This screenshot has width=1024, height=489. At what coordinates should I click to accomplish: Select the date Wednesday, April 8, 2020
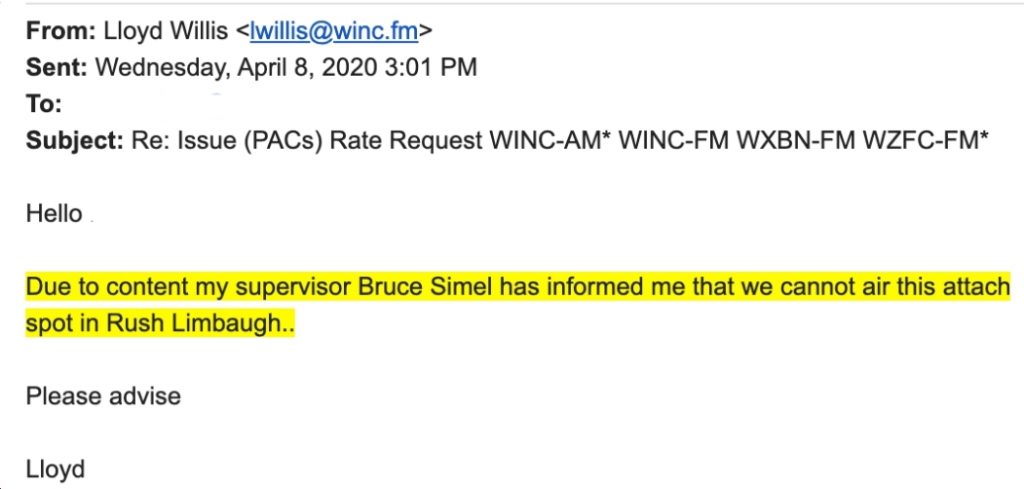click(236, 68)
